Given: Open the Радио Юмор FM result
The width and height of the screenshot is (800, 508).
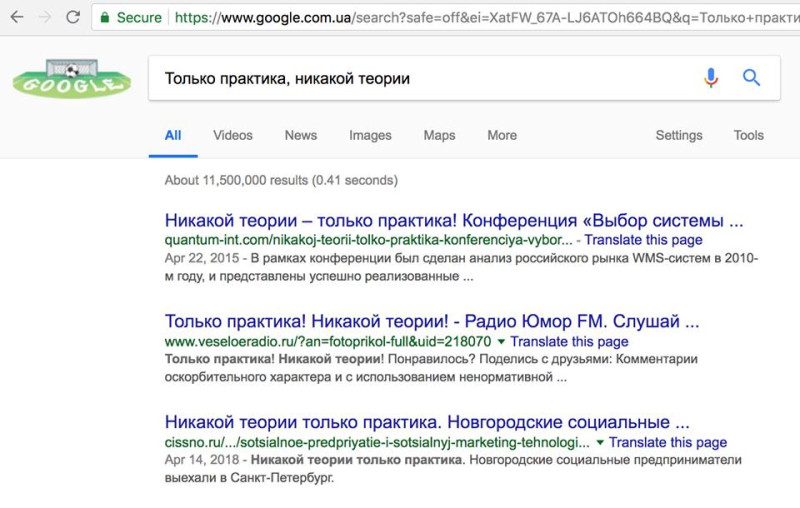Looking at the screenshot, I should pyautogui.click(x=432, y=321).
